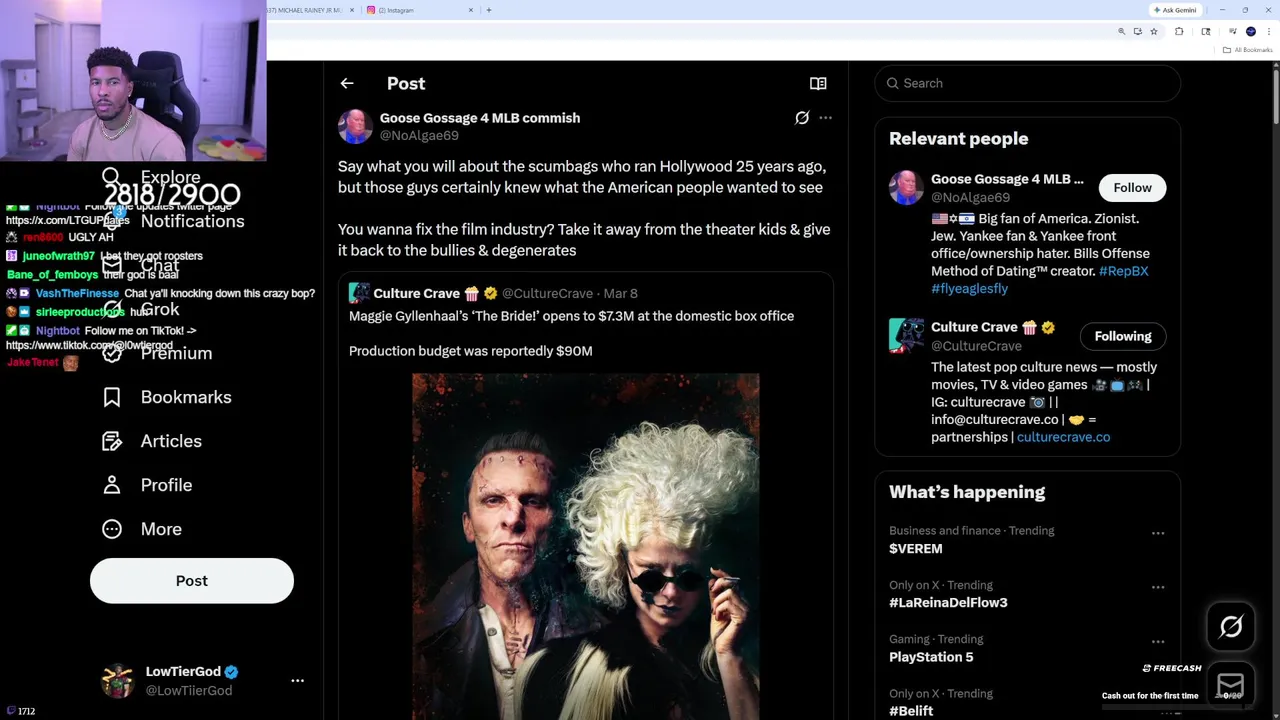
Task: Click install app icon in address bar
Action: click(x=1137, y=32)
